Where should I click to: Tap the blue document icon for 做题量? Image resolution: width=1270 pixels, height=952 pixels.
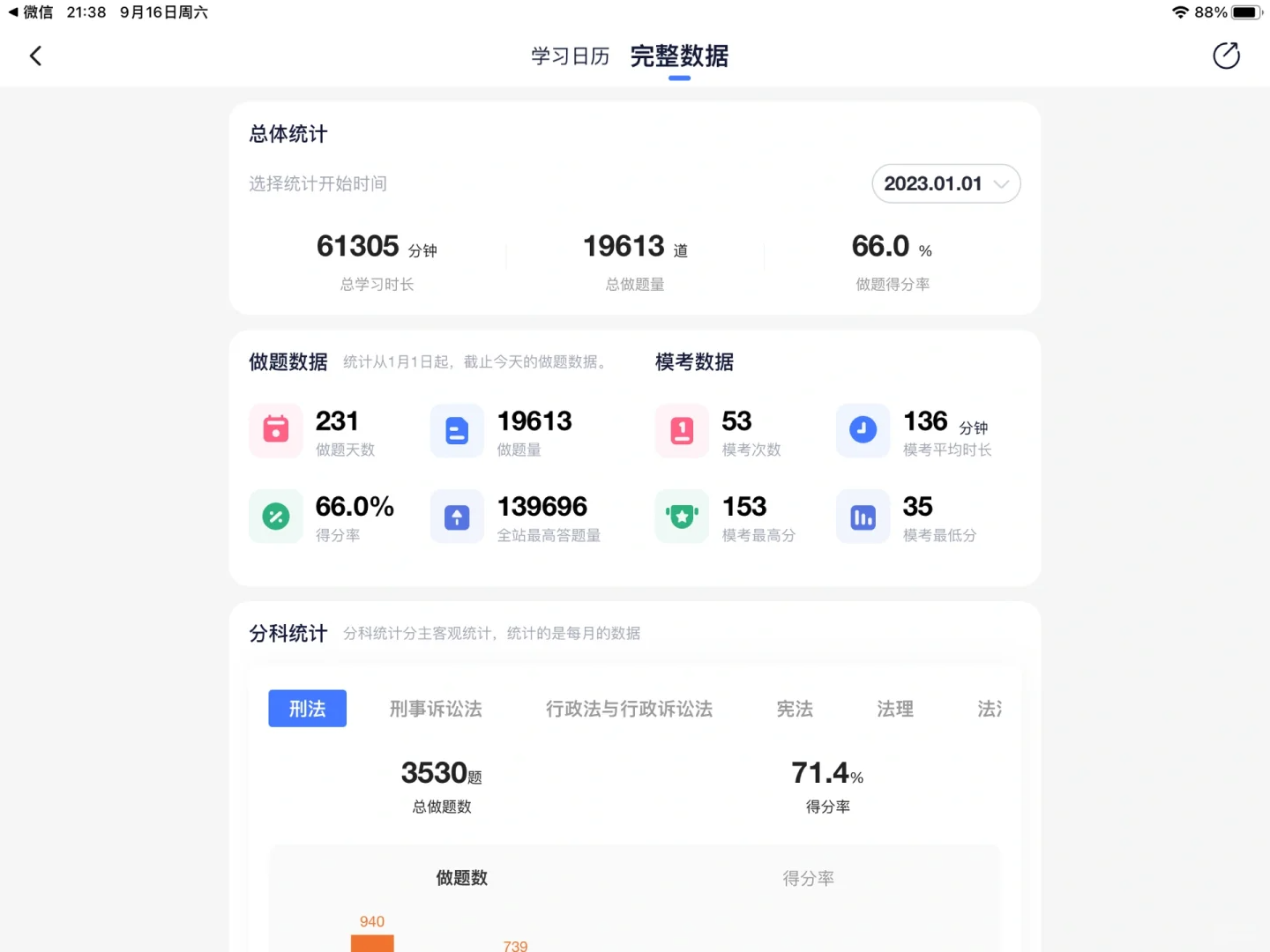(x=457, y=431)
